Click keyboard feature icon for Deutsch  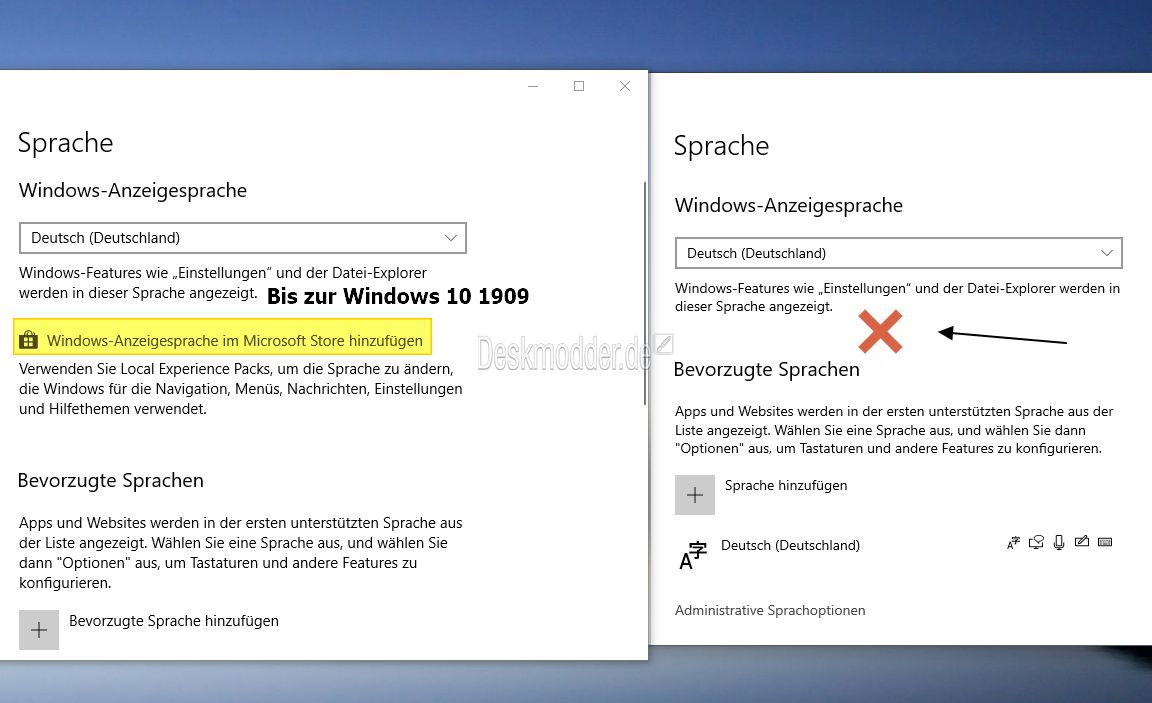(x=1105, y=542)
